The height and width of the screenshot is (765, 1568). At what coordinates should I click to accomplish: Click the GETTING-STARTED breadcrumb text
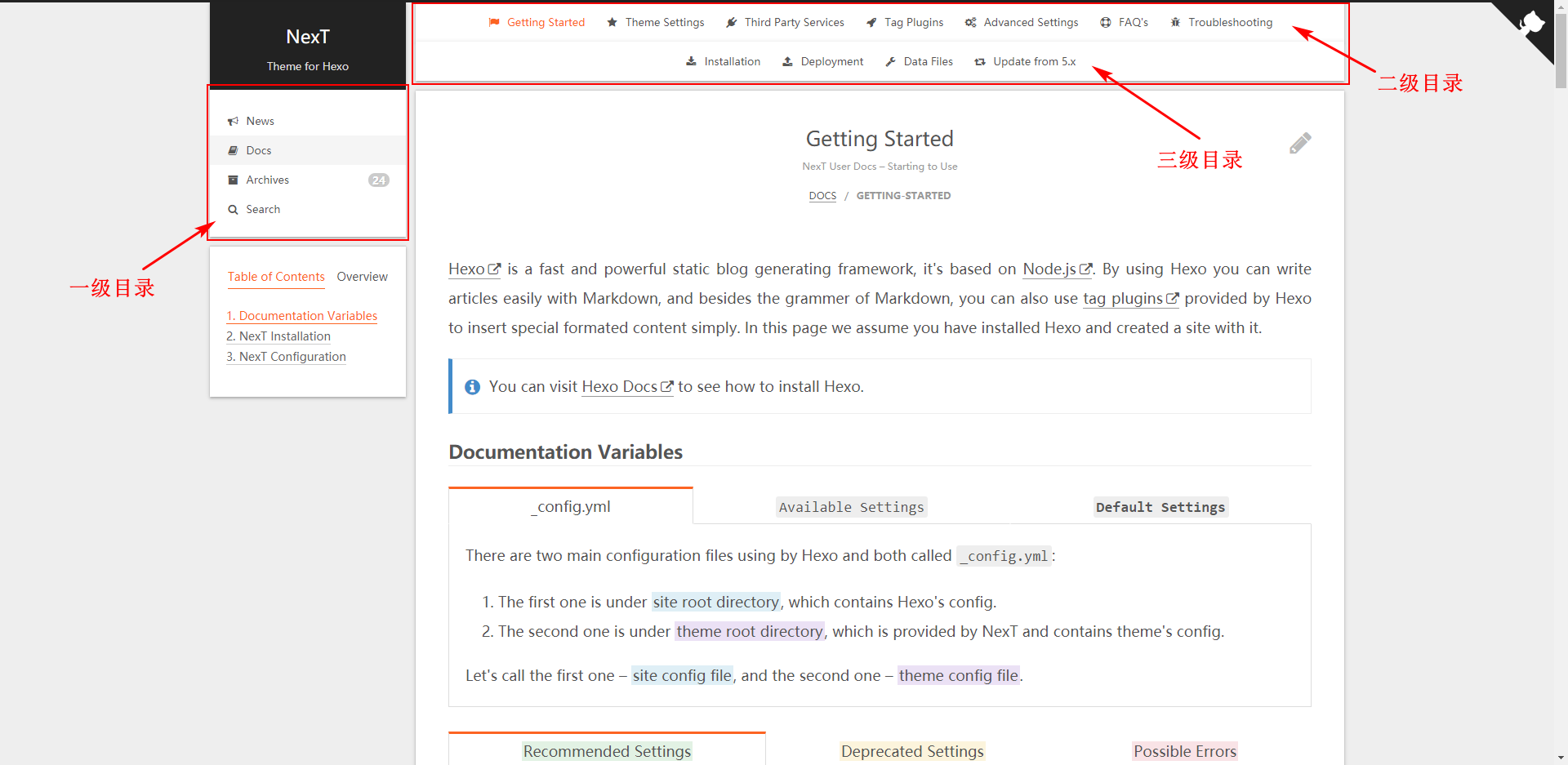click(903, 196)
